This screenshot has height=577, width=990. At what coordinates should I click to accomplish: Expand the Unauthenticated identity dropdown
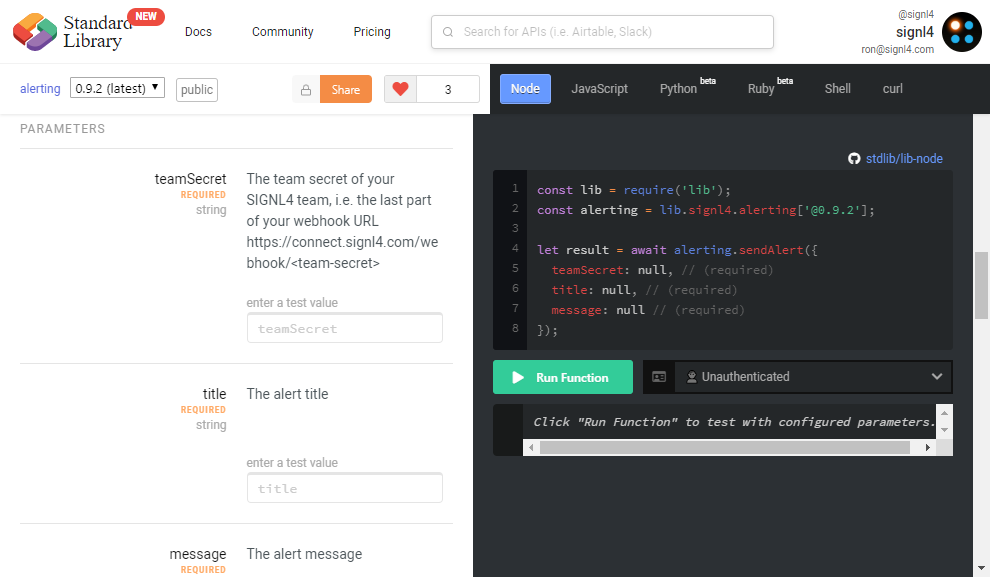[x=813, y=377]
